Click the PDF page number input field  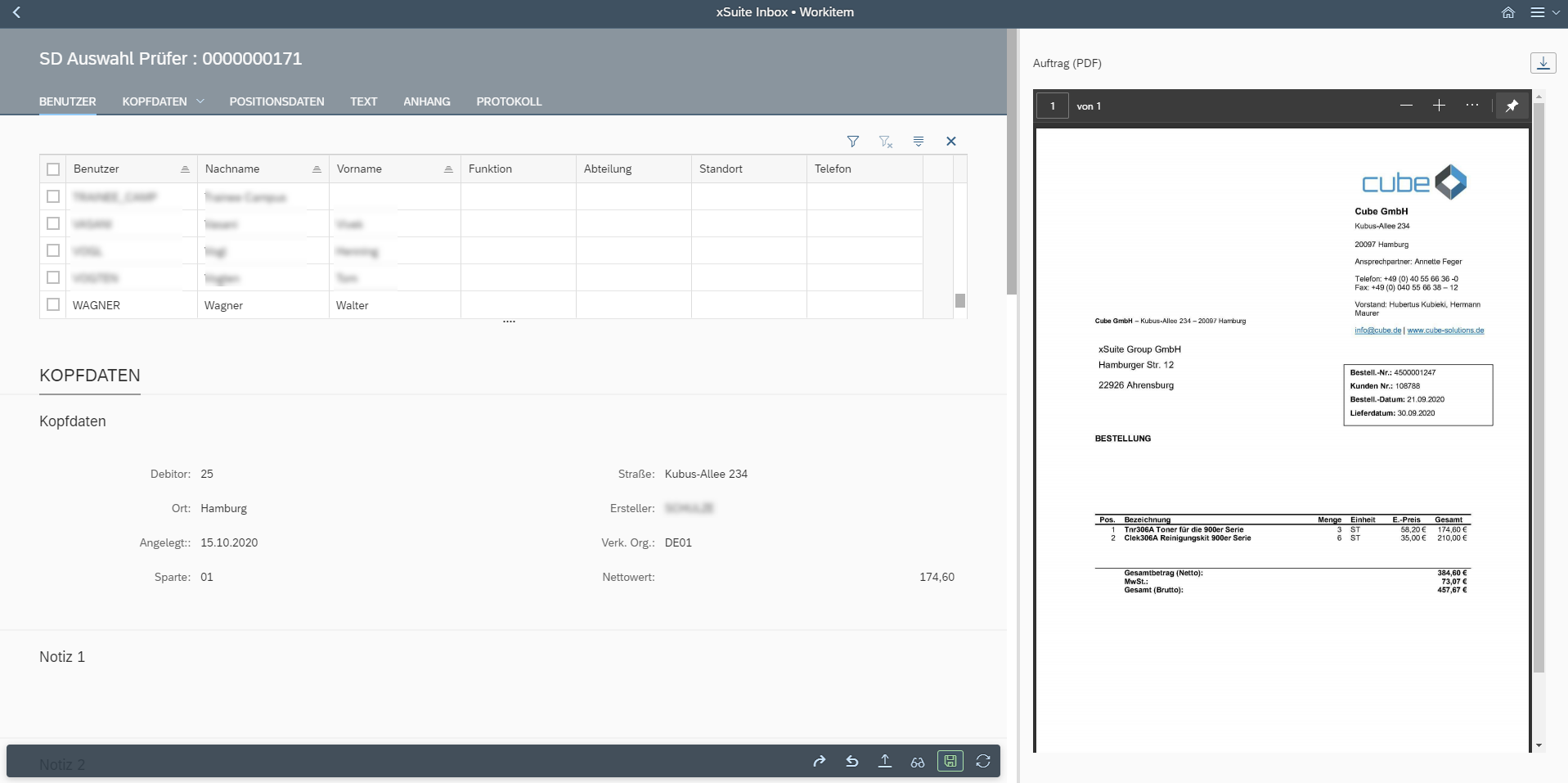coord(1052,106)
